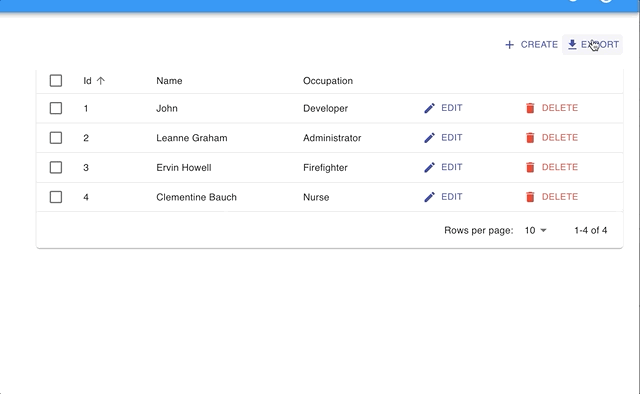Sort by the Id column header
640x394 pixels.
[x=94, y=81]
